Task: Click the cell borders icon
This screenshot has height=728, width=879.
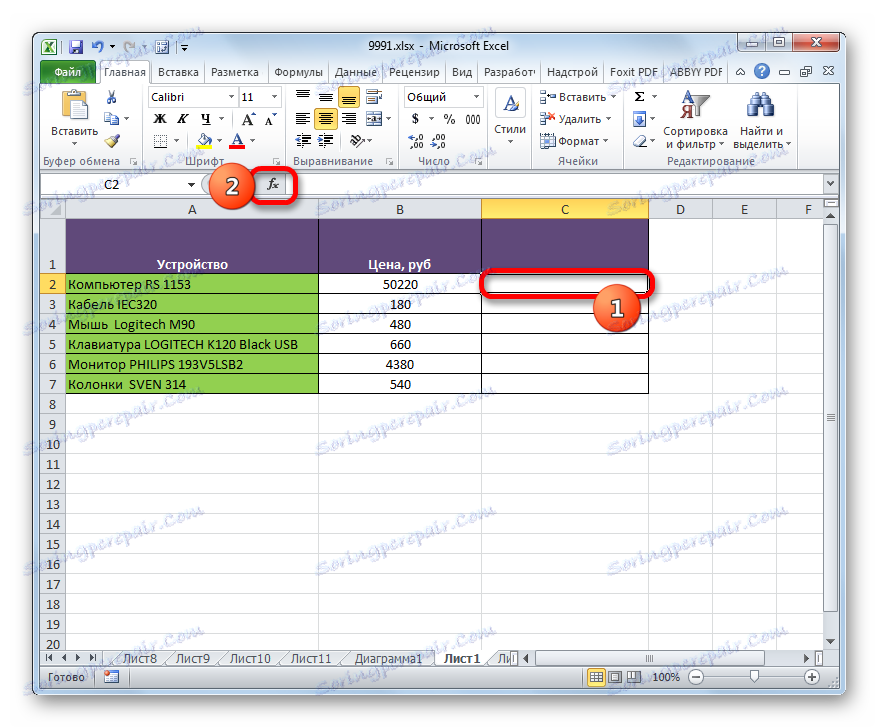Action: point(161,141)
